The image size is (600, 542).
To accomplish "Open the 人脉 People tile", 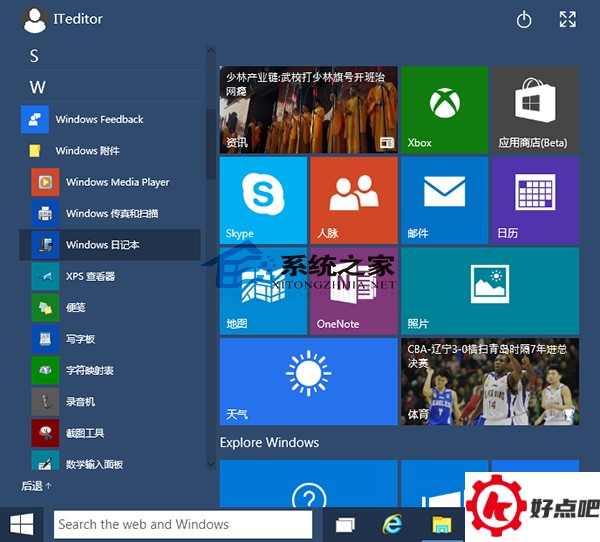I will (354, 200).
